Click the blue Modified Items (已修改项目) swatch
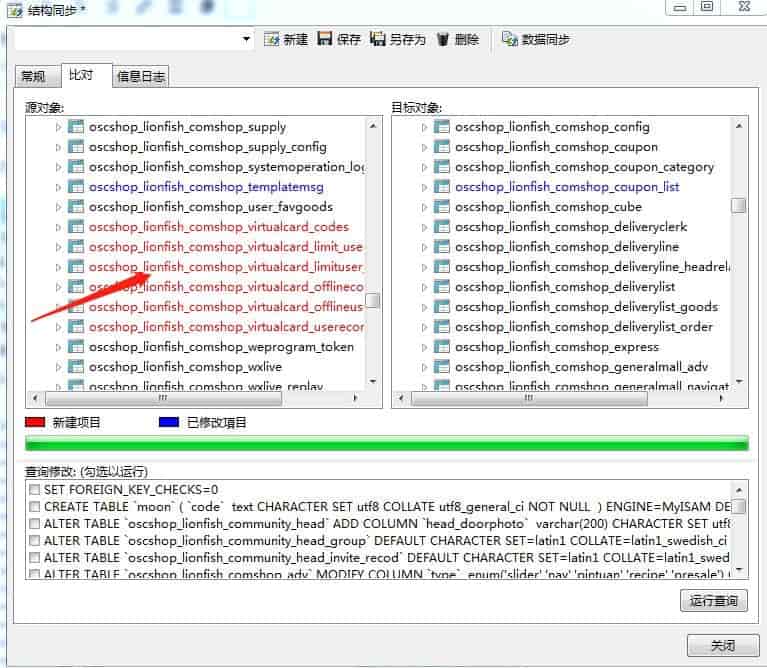 coord(169,422)
